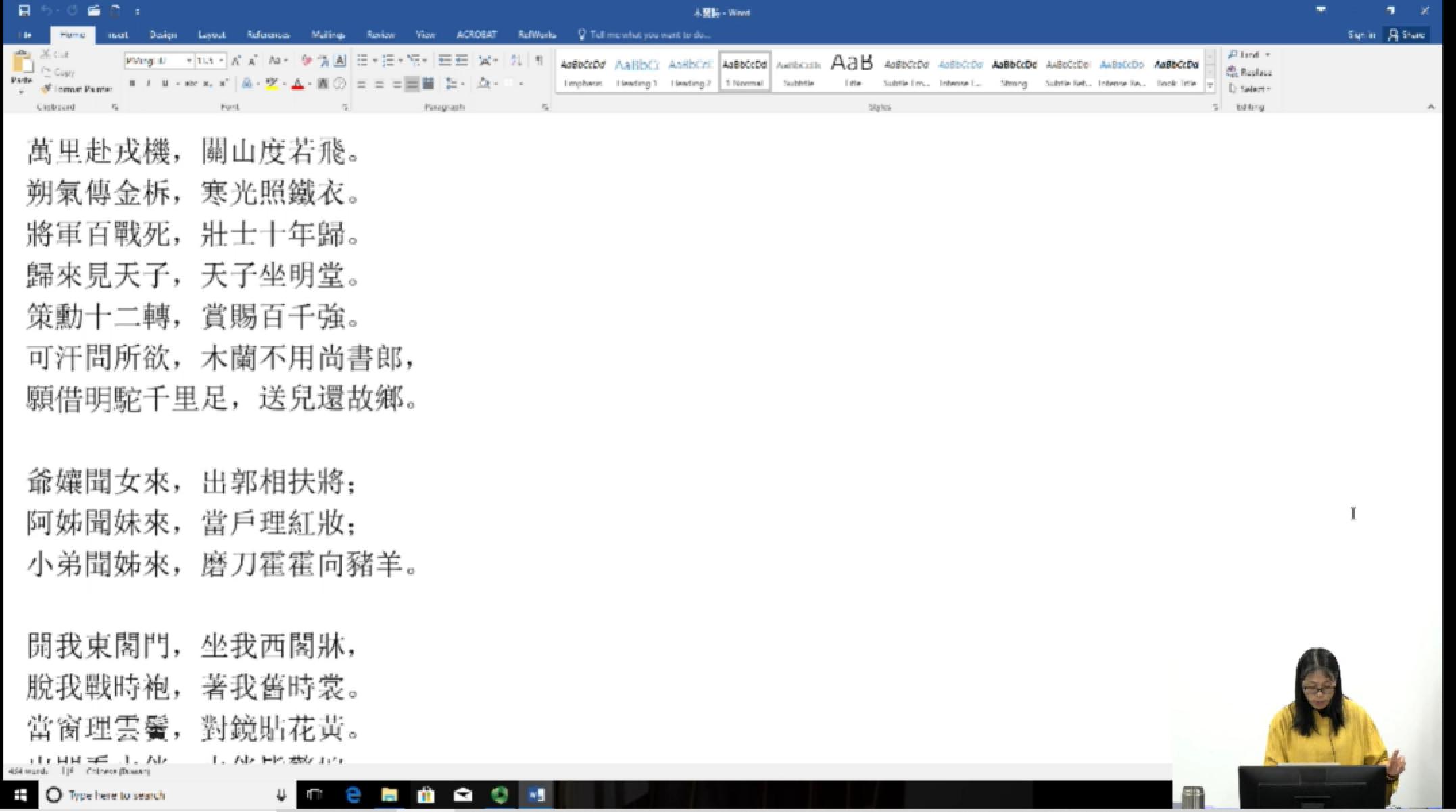The image size is (1456, 812).
Task: Expand the Multilevel list dropdown
Action: (426, 61)
